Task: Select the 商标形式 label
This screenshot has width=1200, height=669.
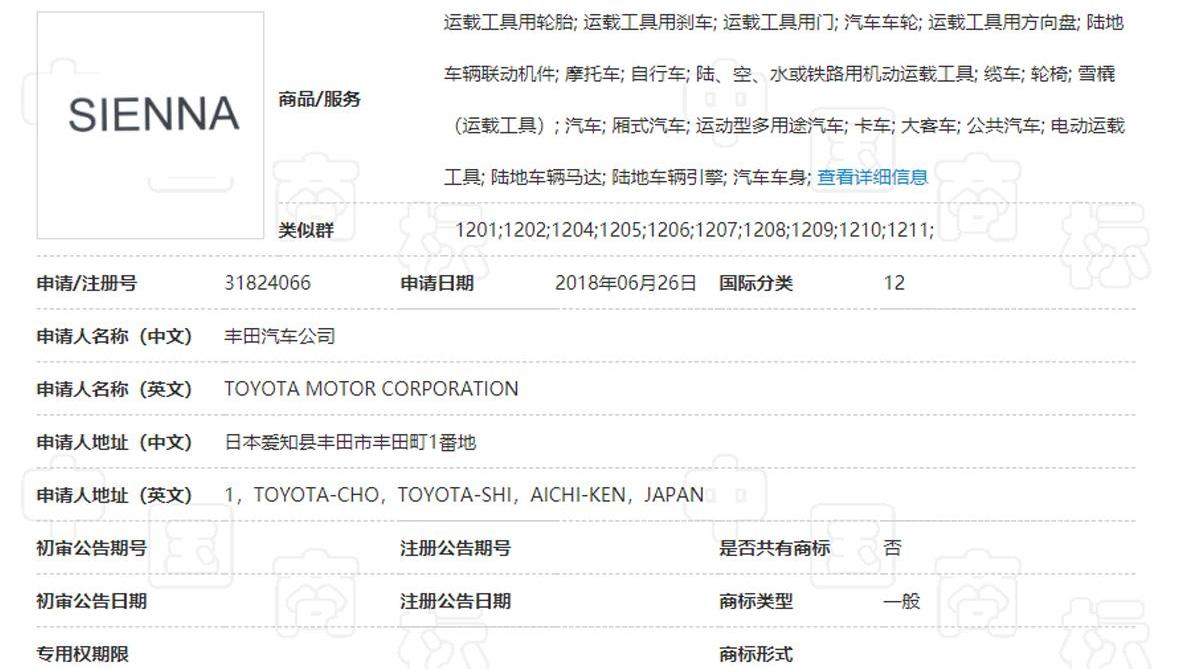Action: click(x=756, y=654)
